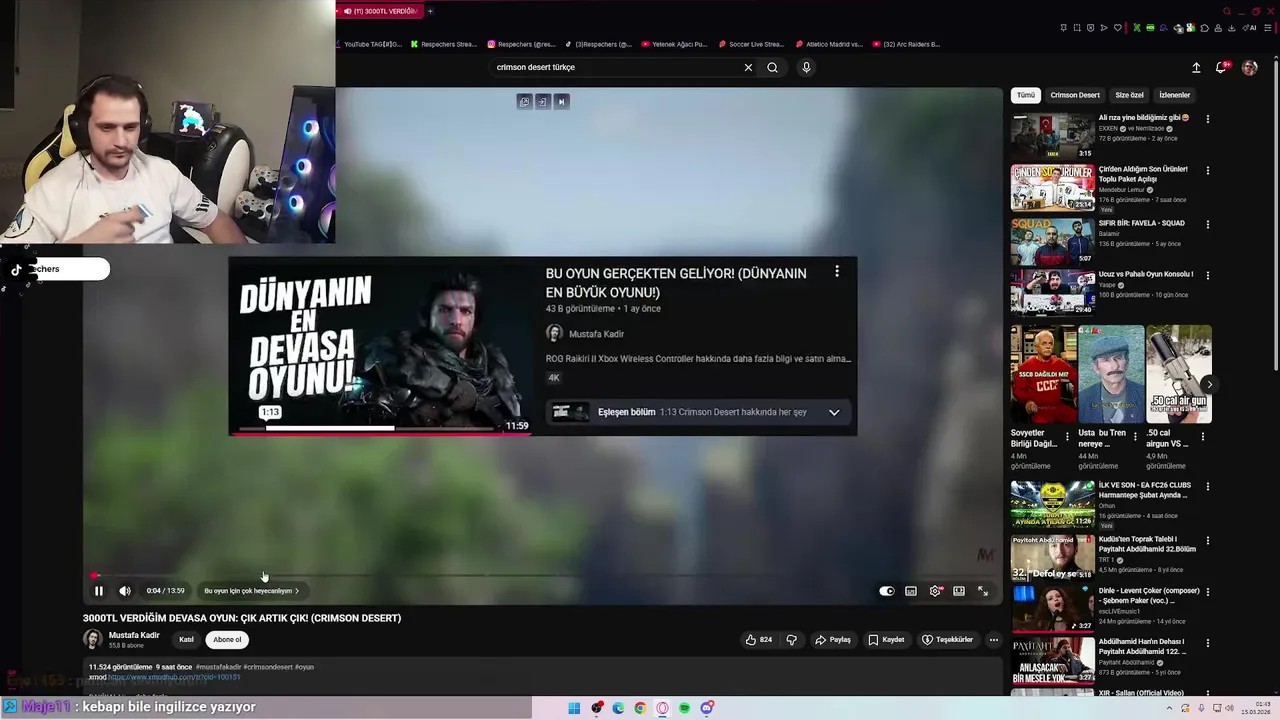
Task: Open Chrome from the taskbar
Action: pos(640,708)
